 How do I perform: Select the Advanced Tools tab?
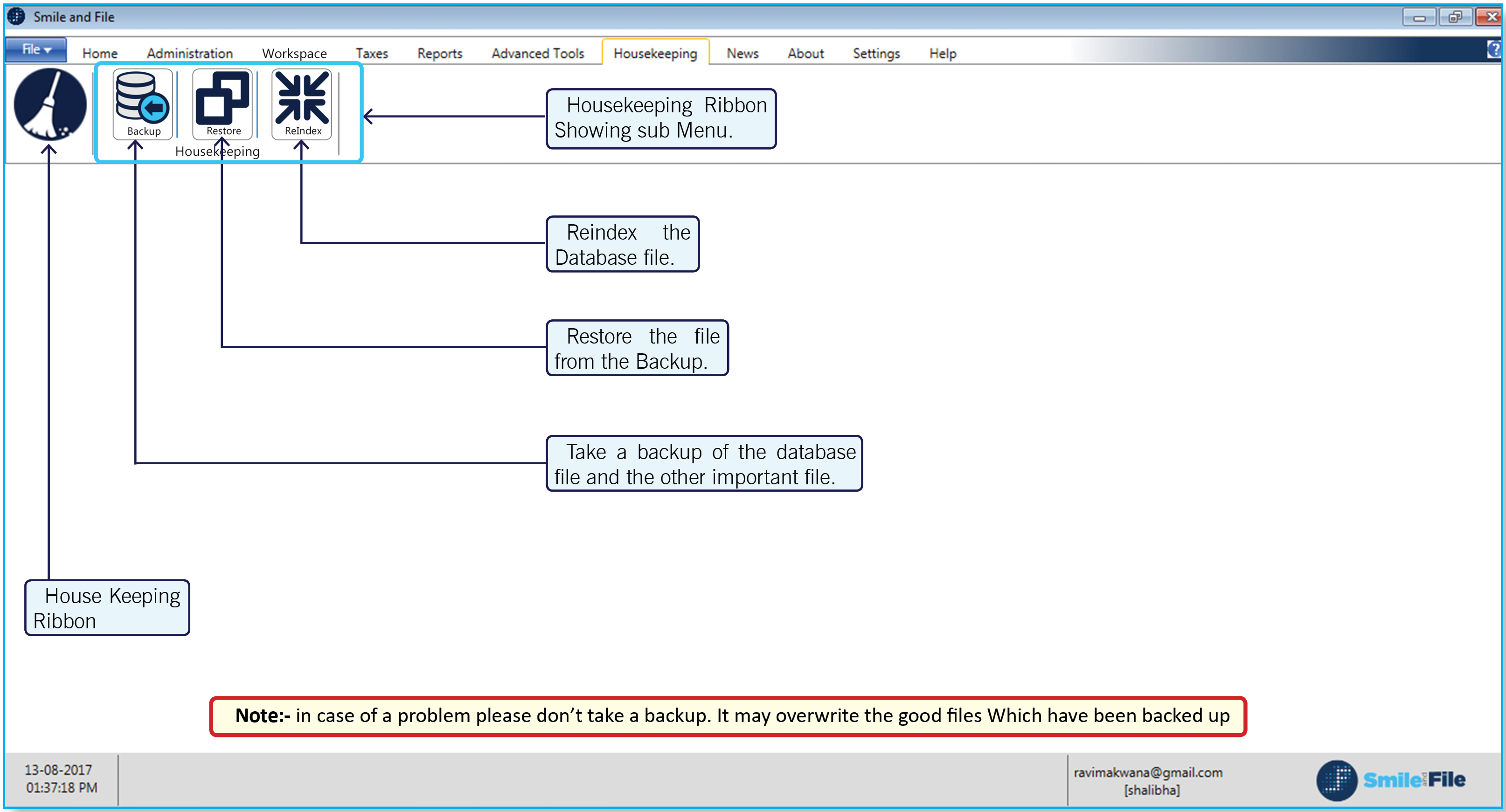537,53
